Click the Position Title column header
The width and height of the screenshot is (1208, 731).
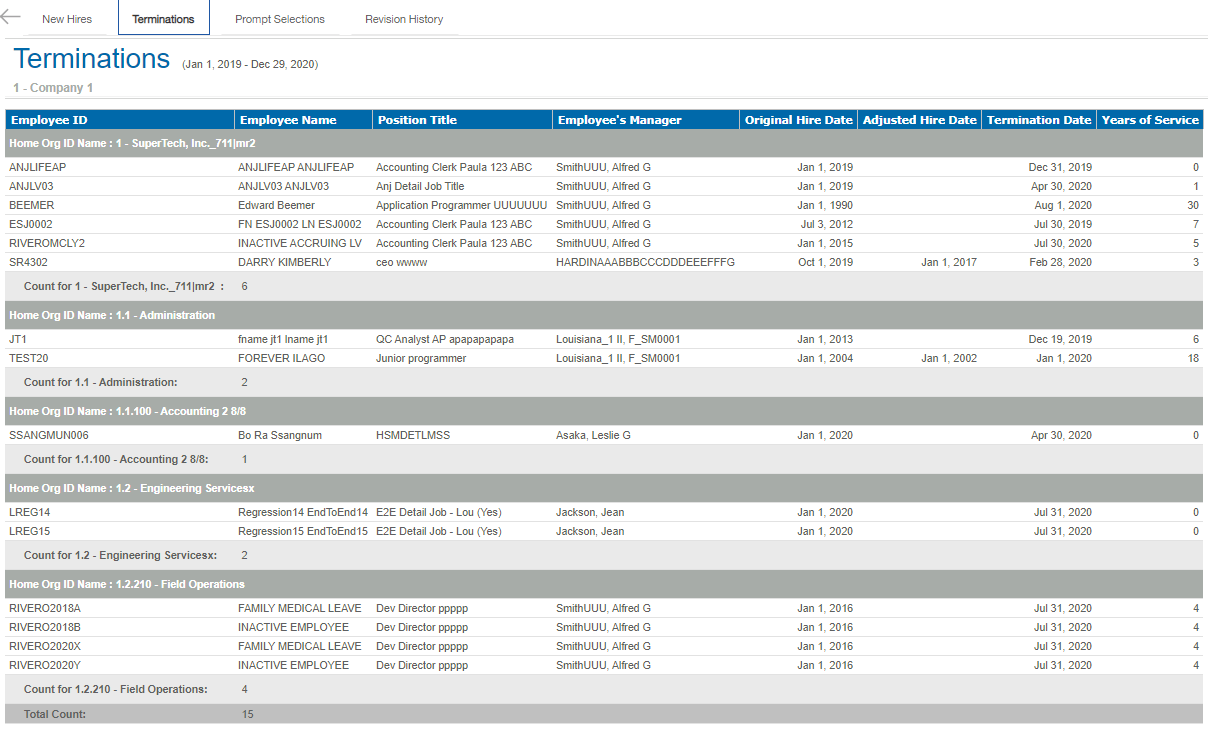coord(417,120)
